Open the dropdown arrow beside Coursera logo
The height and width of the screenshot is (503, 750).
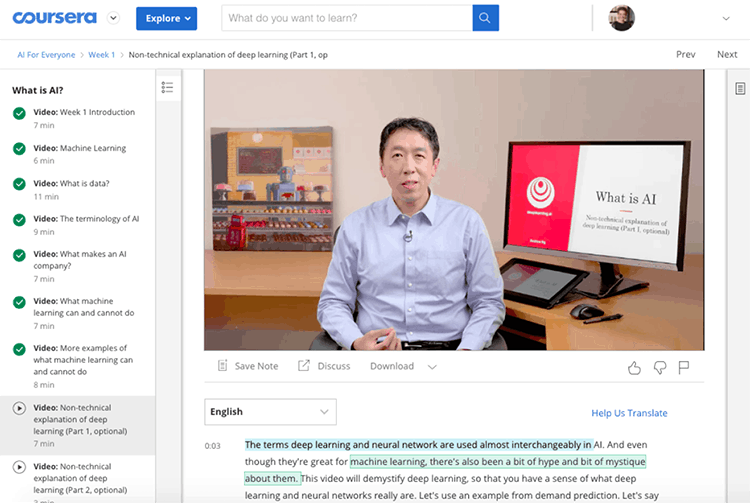tap(113, 18)
